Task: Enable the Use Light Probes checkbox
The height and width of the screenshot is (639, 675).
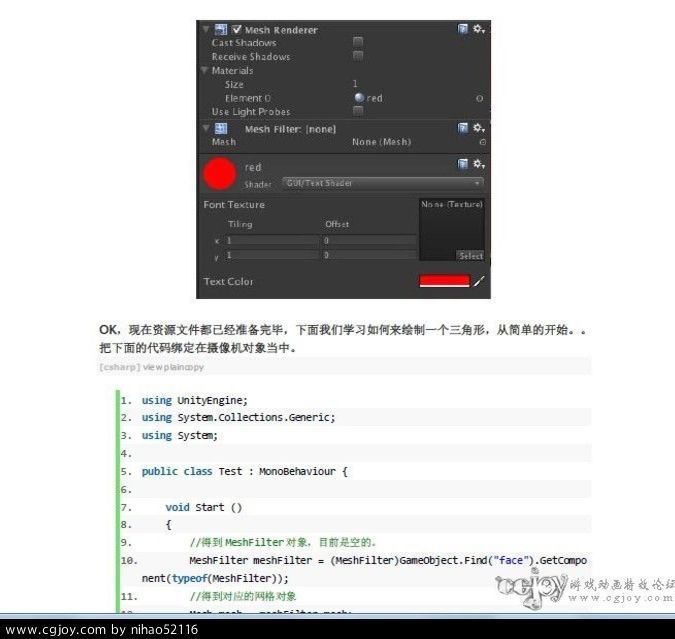Action: pyautogui.click(x=358, y=111)
